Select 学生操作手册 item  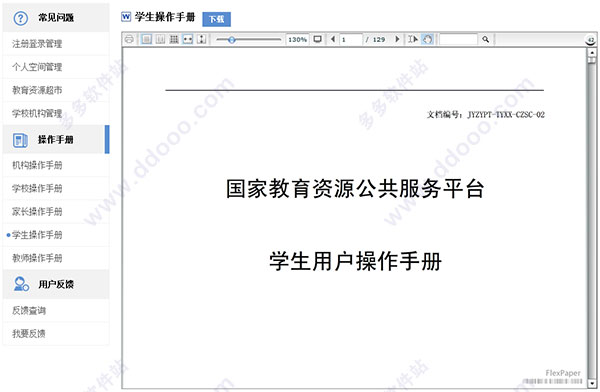click(37, 235)
